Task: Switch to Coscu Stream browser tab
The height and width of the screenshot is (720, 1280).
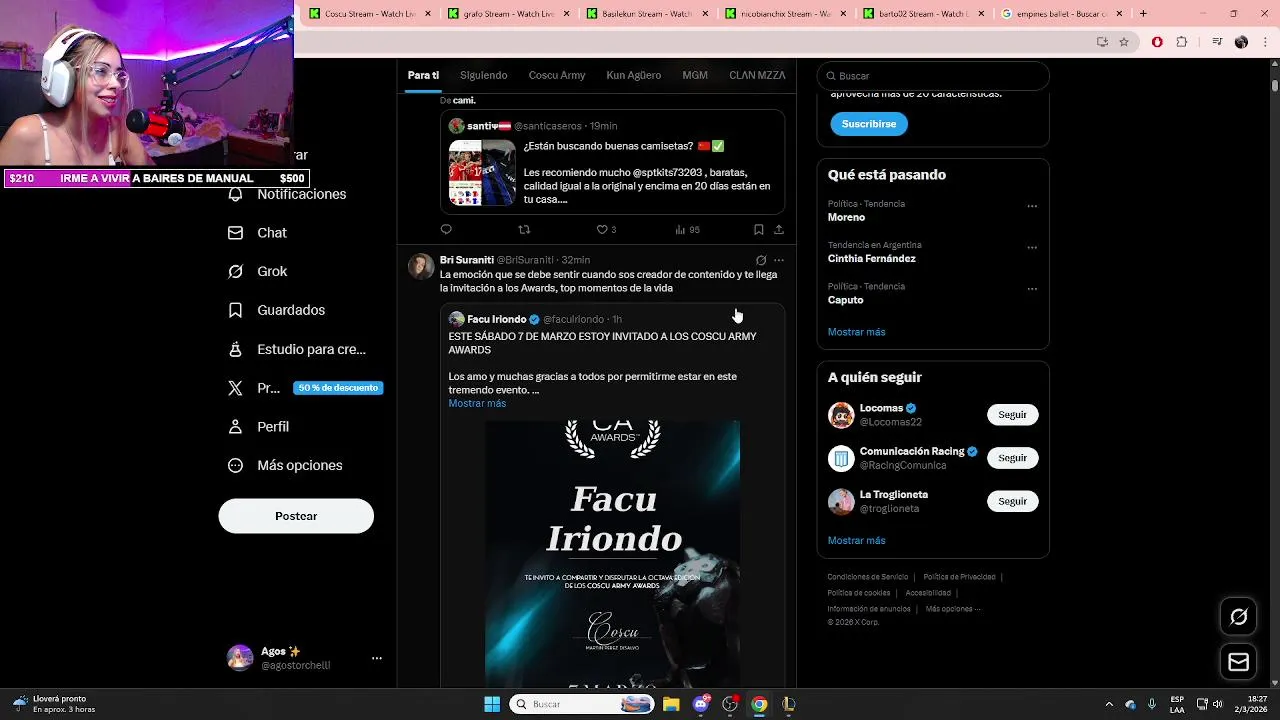Action: 368,14
